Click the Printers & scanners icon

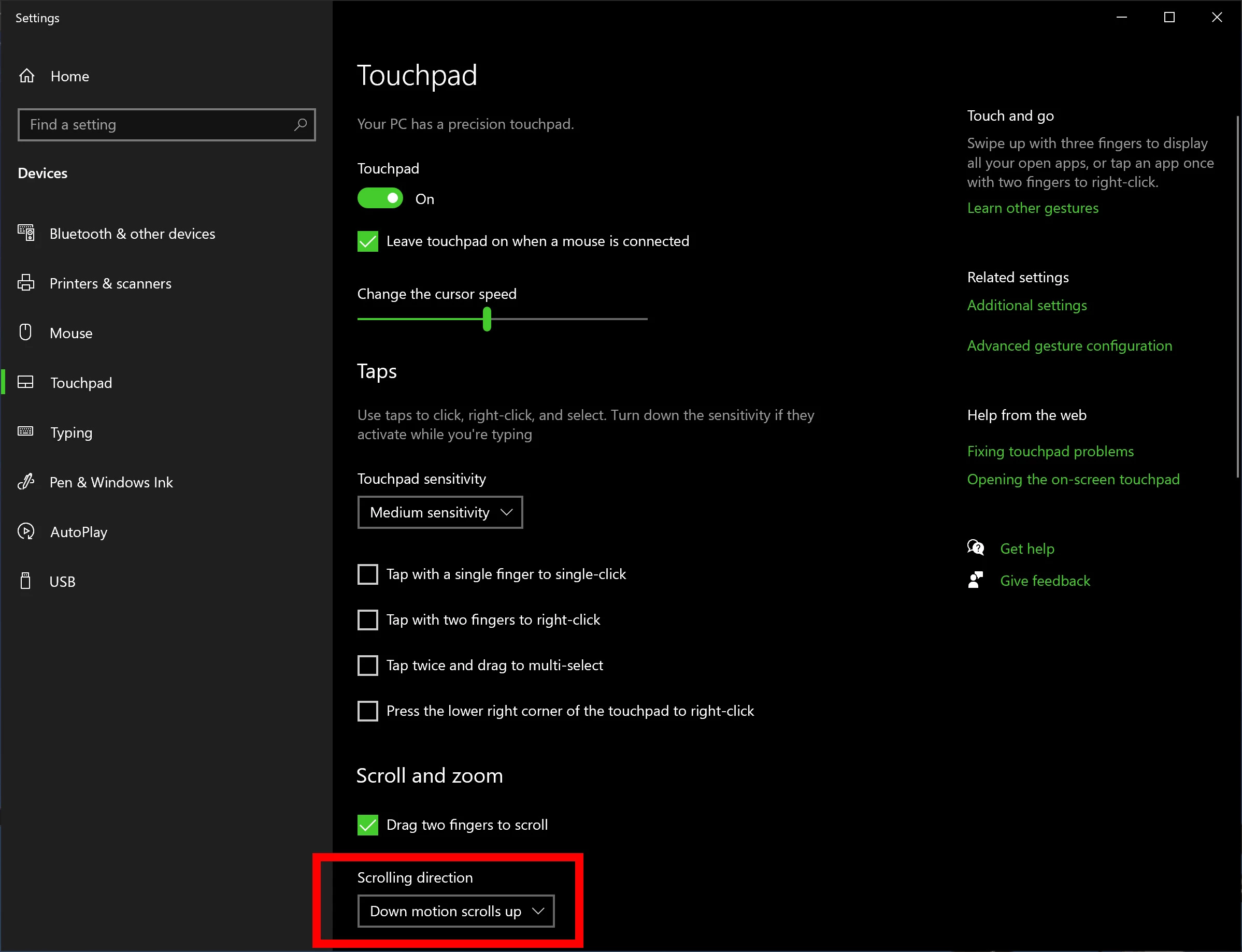coord(26,283)
